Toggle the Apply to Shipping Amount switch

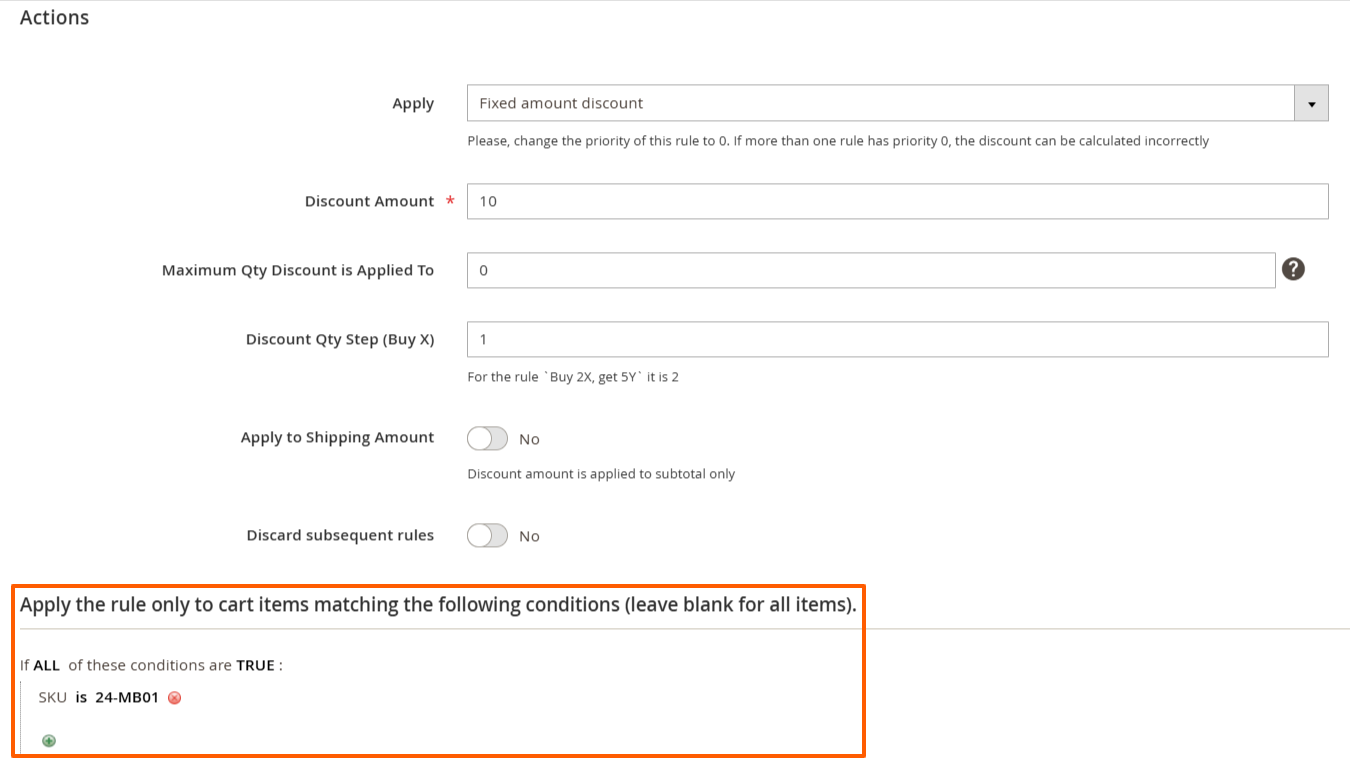coord(488,438)
